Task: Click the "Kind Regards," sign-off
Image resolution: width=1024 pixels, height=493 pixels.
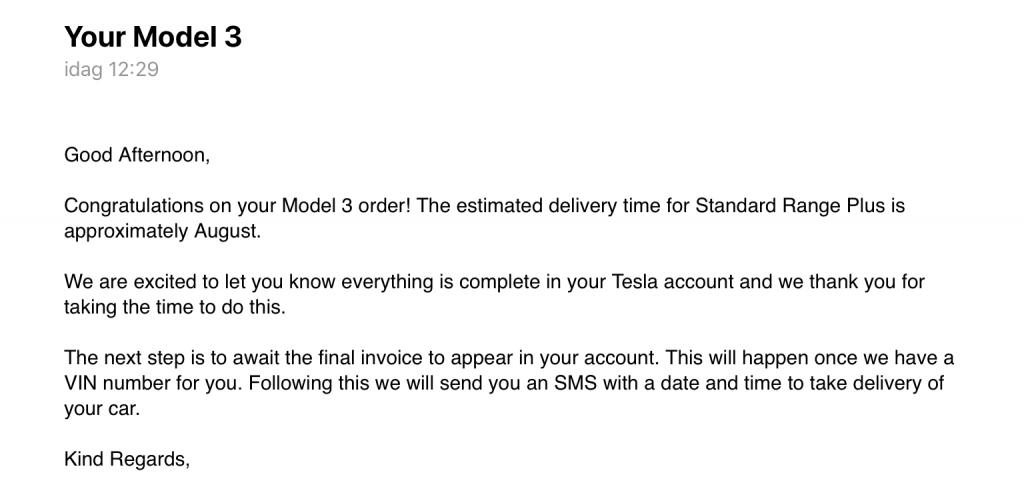Action: tap(127, 460)
